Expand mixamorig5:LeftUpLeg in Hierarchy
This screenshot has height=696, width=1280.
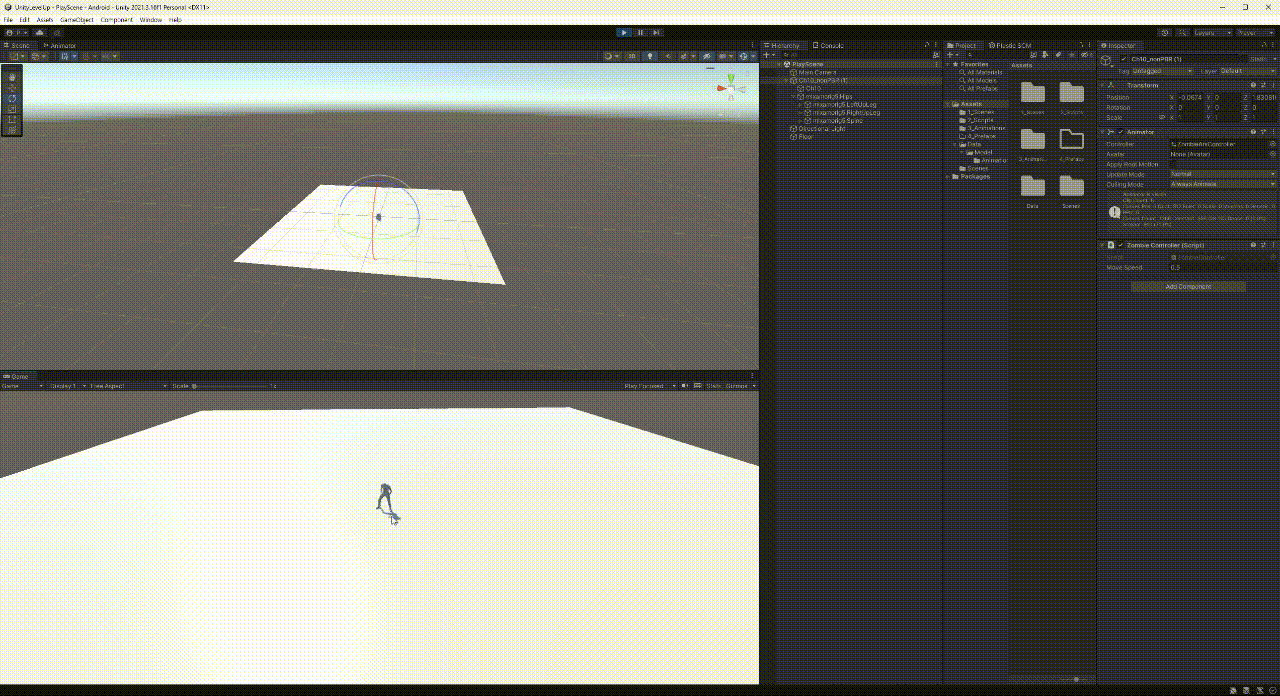click(800, 105)
